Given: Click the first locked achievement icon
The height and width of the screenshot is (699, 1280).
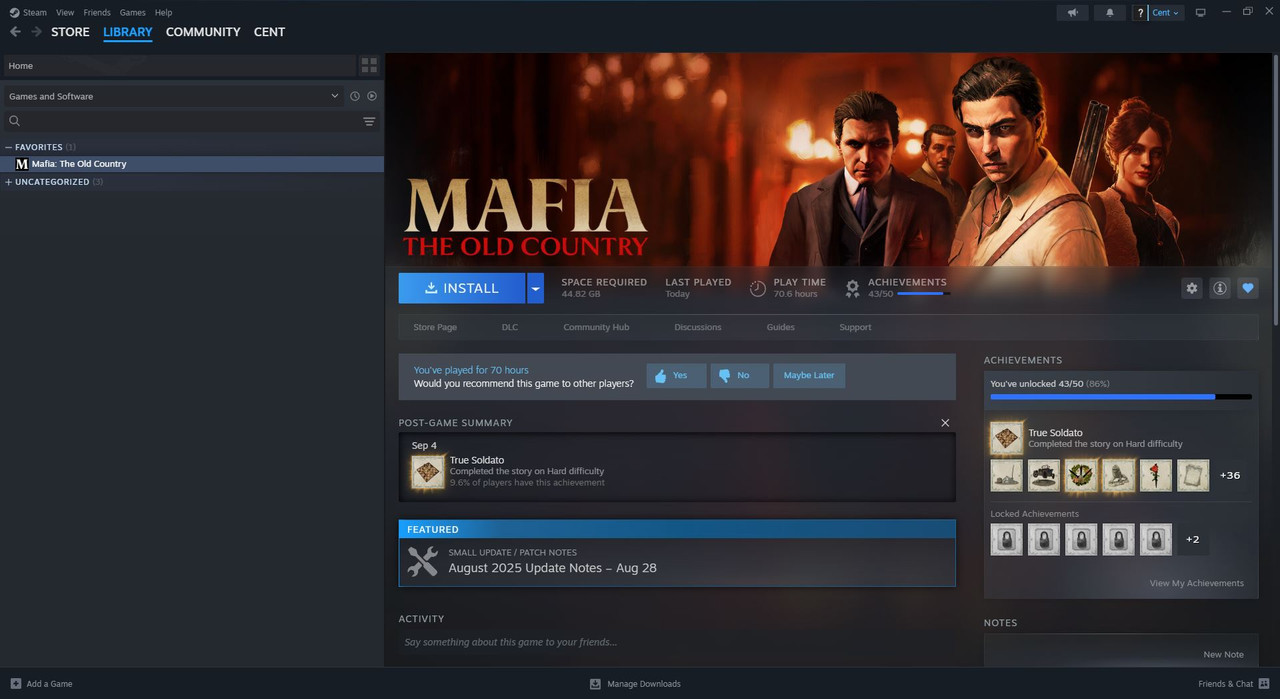Looking at the screenshot, I should click(x=1006, y=540).
